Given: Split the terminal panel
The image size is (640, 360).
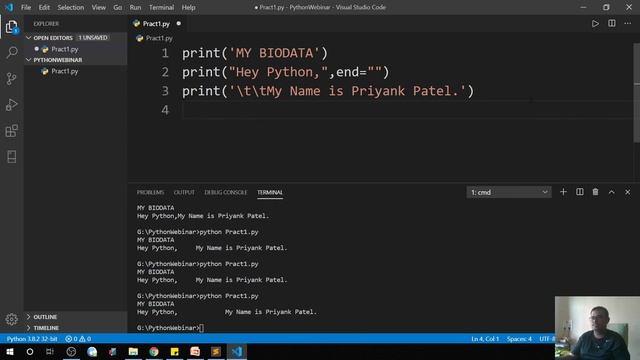Looking at the screenshot, I should [x=580, y=192].
